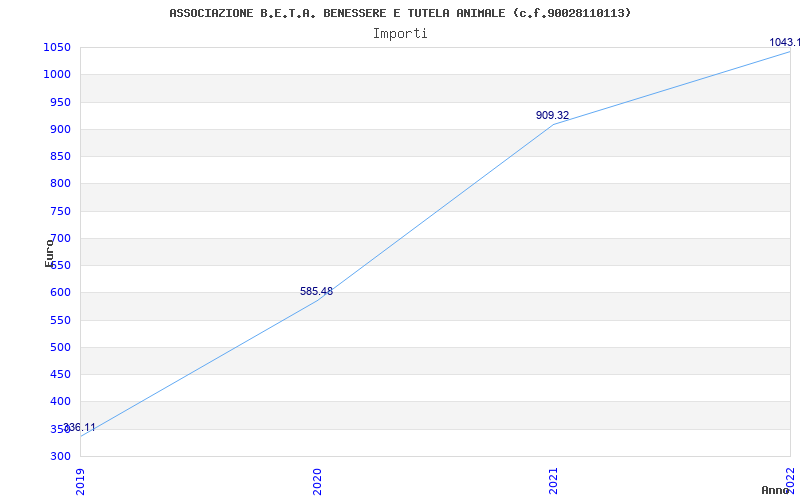Click the 750 y-axis tick label
800x500 pixels.
point(60,211)
